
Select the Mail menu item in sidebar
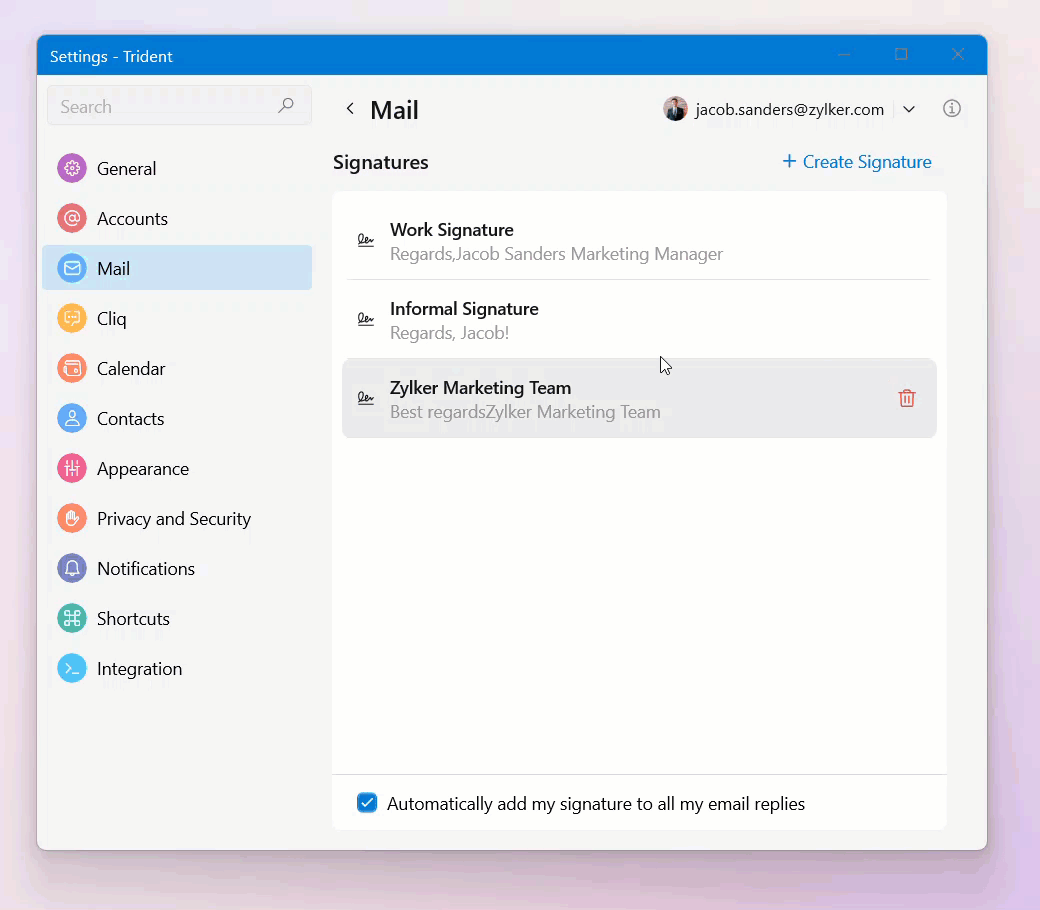click(x=177, y=268)
